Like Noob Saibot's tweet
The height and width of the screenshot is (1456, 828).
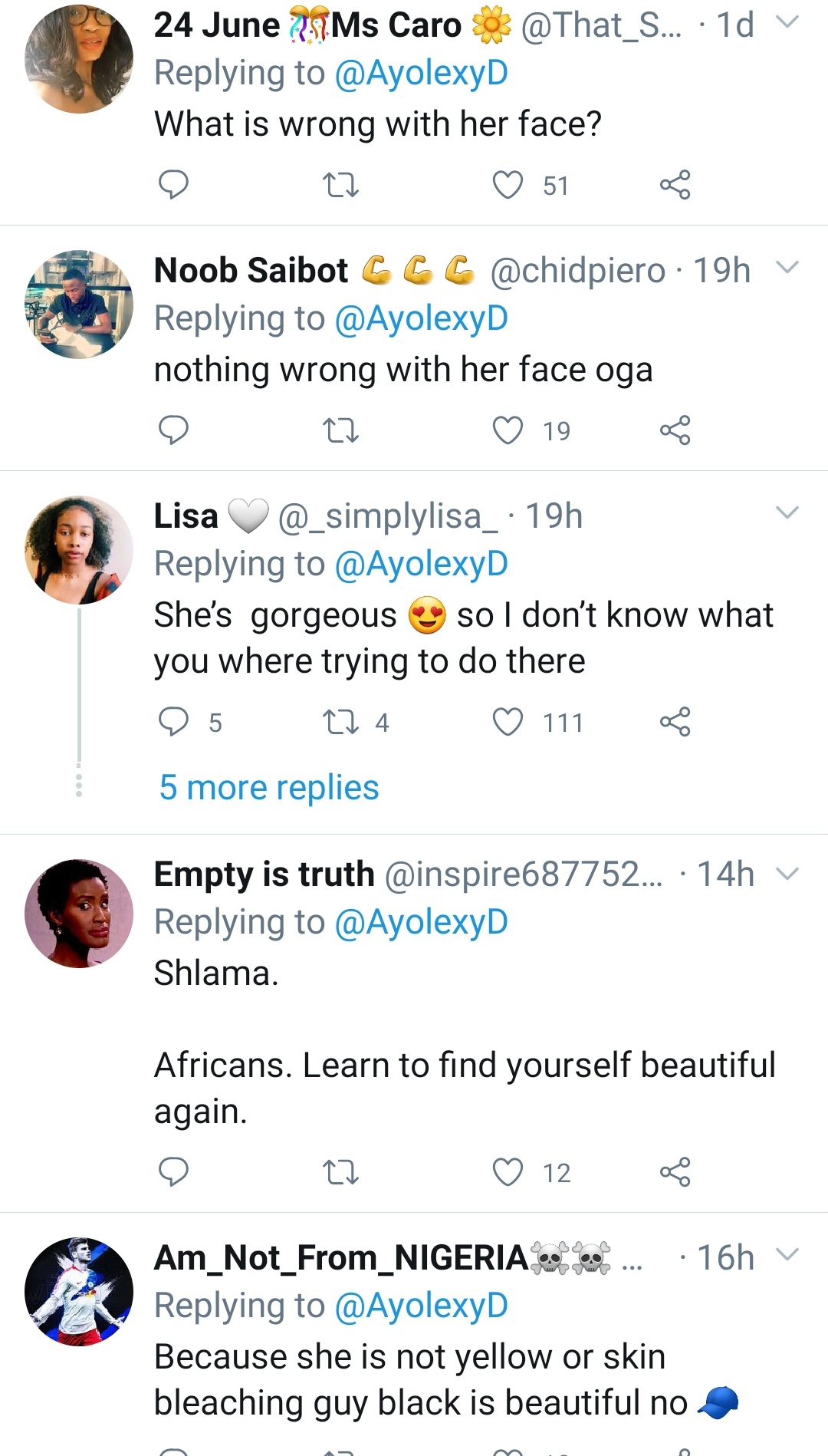(x=508, y=430)
